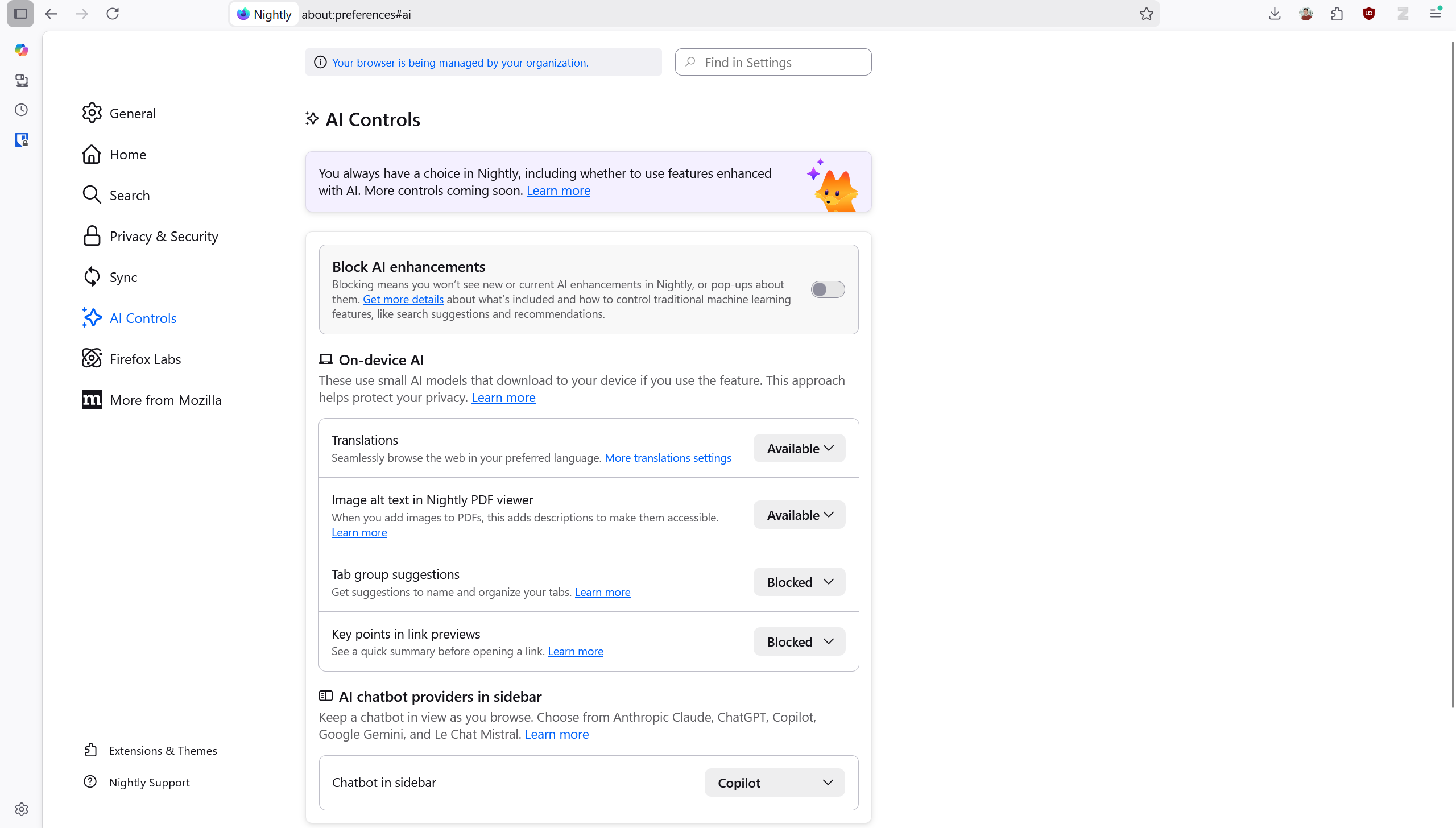Open the Translations Available dropdown
The width and height of the screenshot is (1456, 828).
click(x=799, y=449)
